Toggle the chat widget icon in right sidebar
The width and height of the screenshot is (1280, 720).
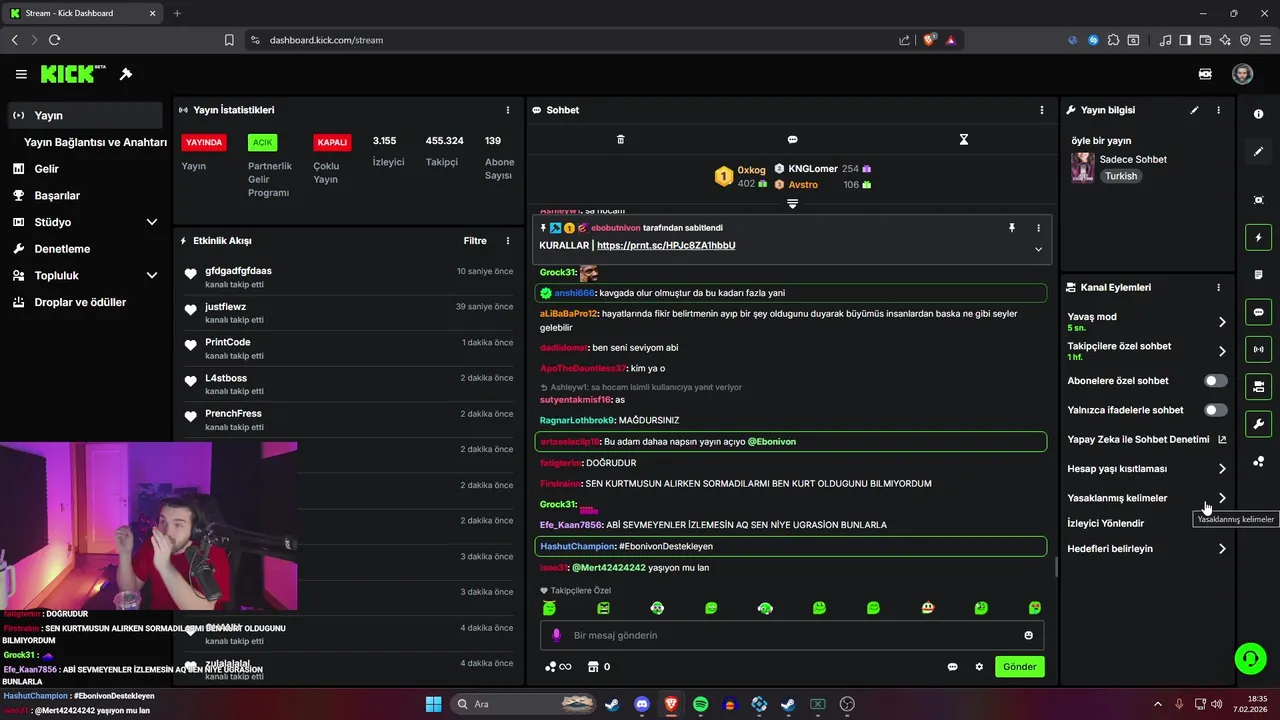(1258, 312)
